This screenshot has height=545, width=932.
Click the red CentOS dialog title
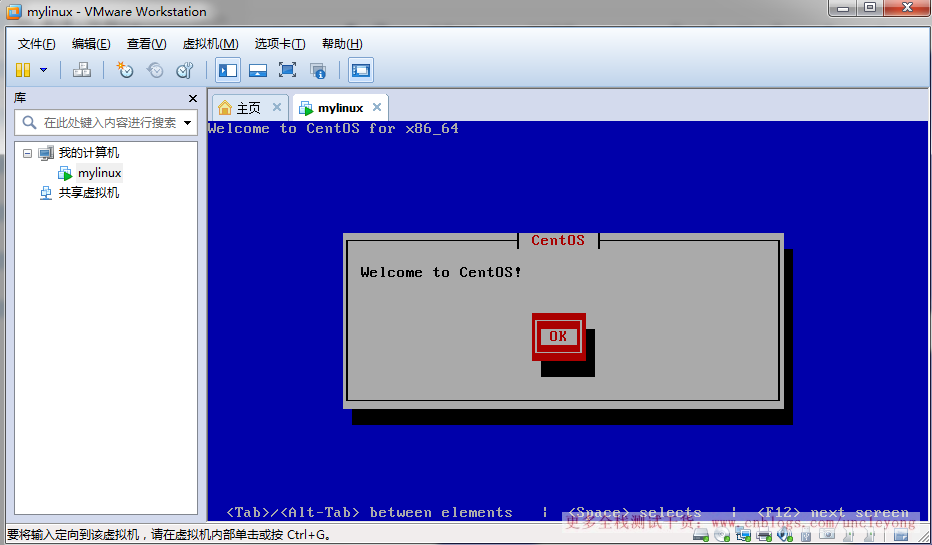pos(558,240)
